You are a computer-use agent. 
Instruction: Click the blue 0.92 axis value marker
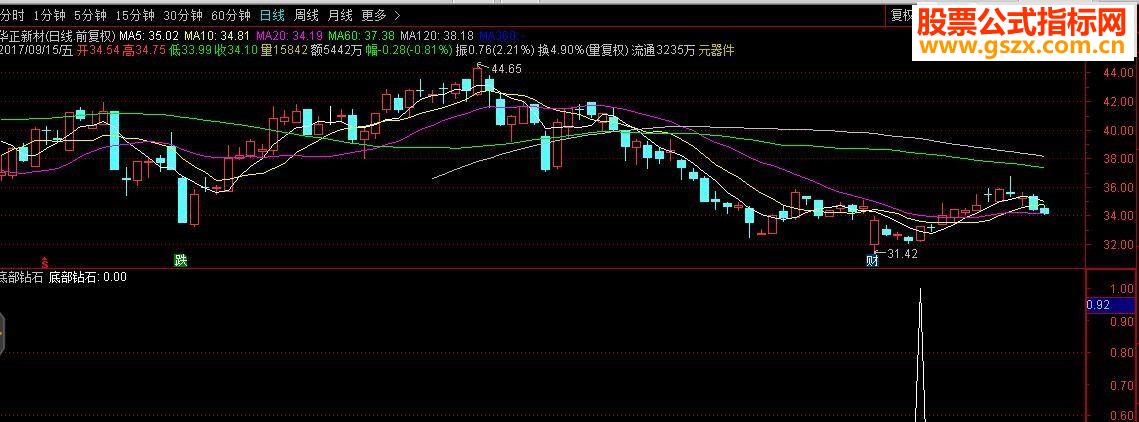click(x=1111, y=305)
